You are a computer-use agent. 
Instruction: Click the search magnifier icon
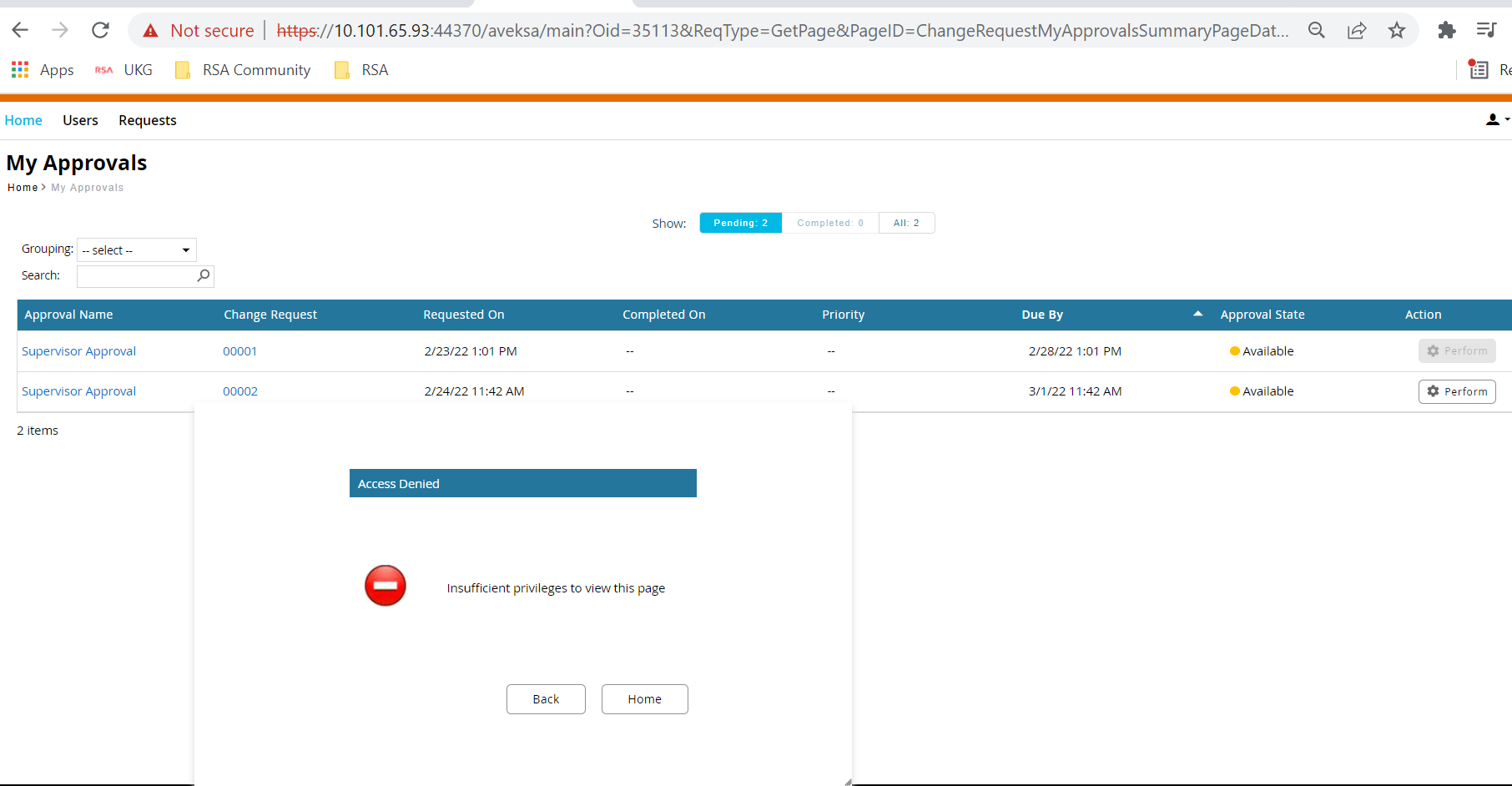pos(203,275)
